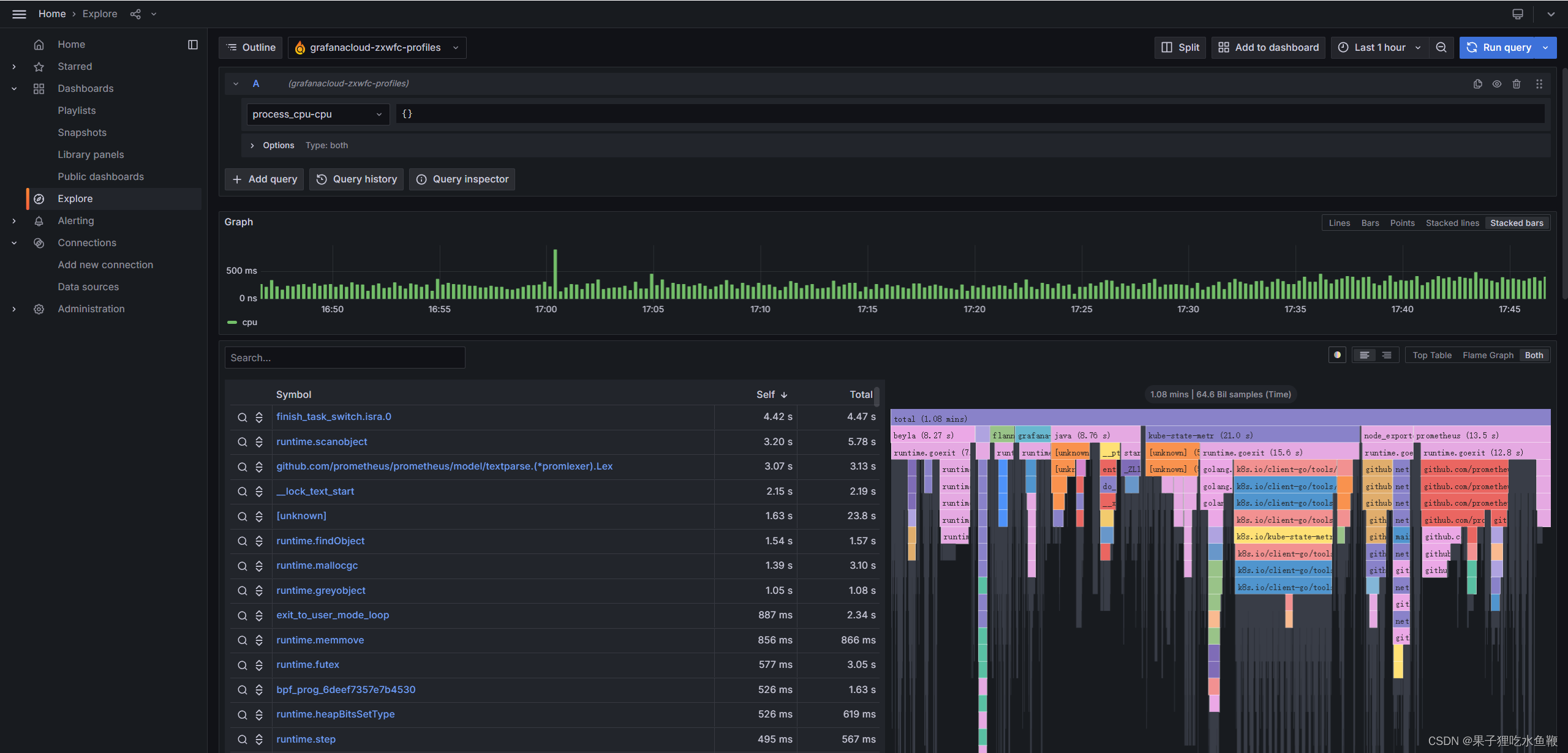The width and height of the screenshot is (1568, 753).
Task: Dock the sidebar menu panel icon
Action: pos(193,44)
